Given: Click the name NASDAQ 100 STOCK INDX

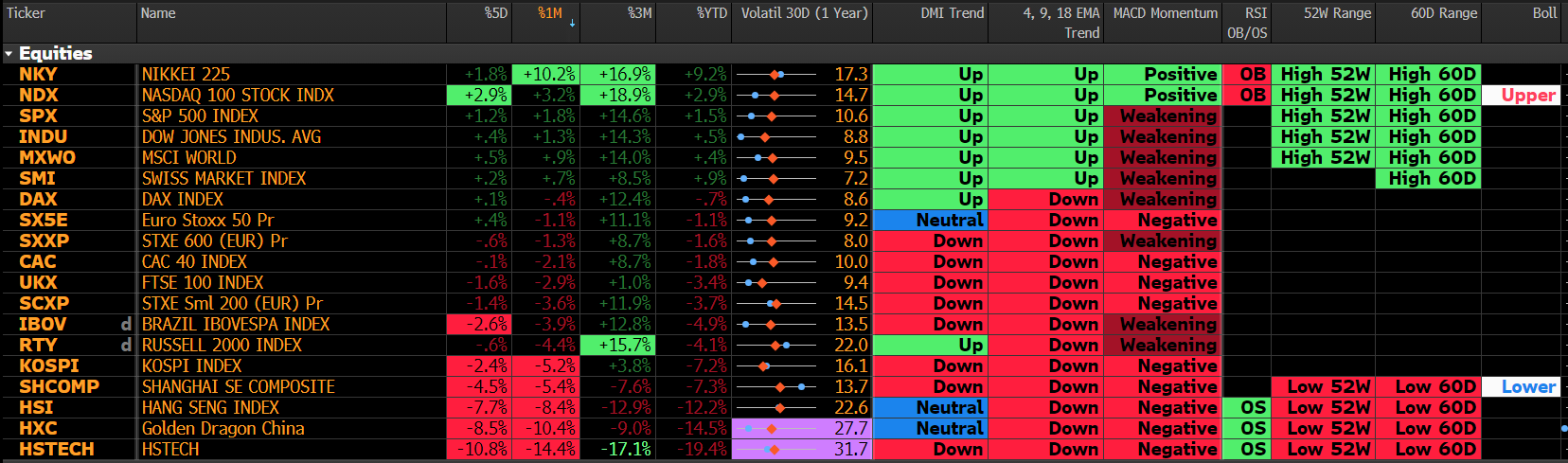Looking at the screenshot, I should click(238, 95).
